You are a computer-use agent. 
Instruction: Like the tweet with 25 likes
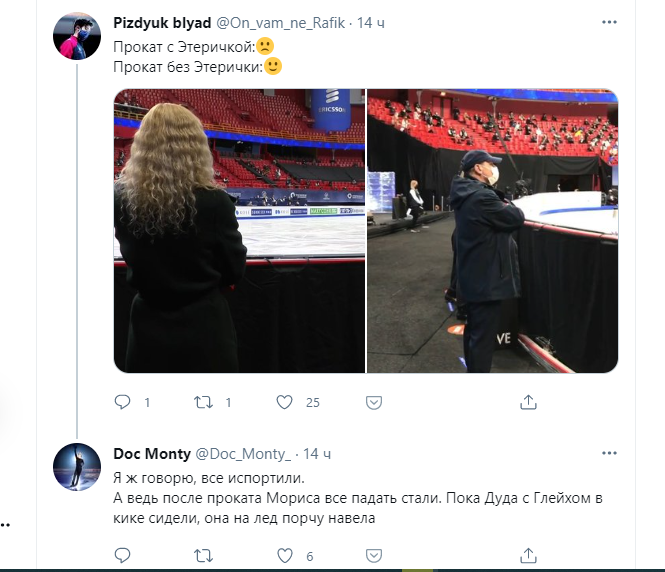(x=284, y=402)
